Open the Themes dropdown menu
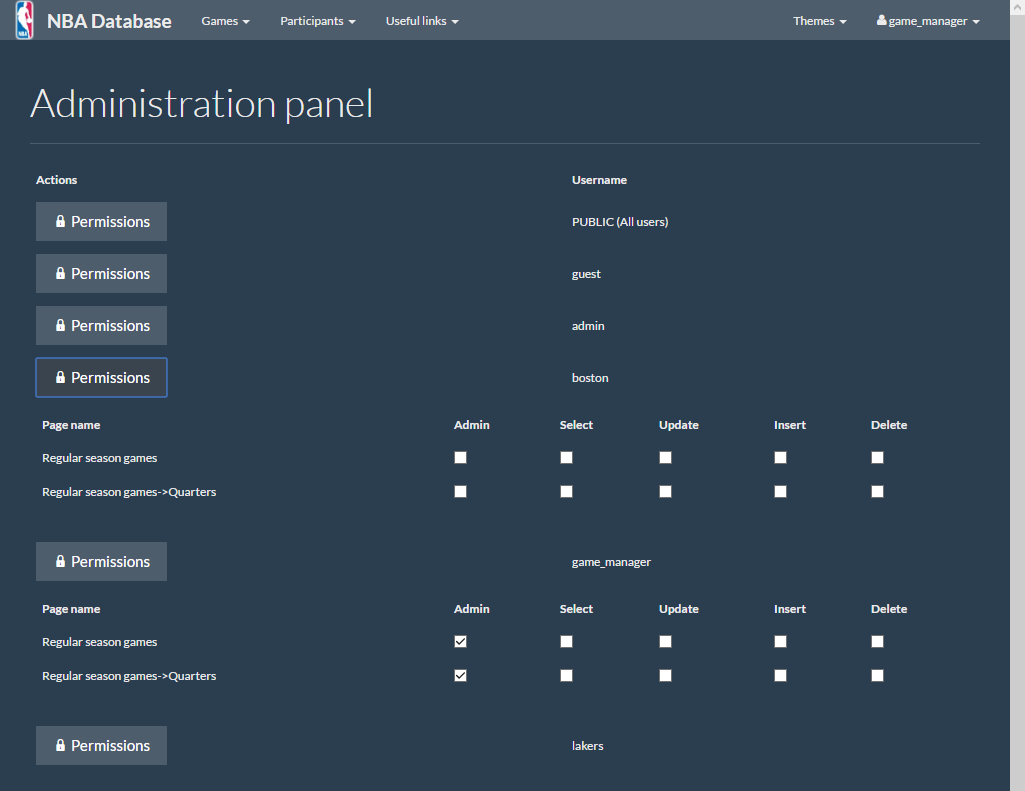The width and height of the screenshot is (1025, 791). coord(819,20)
